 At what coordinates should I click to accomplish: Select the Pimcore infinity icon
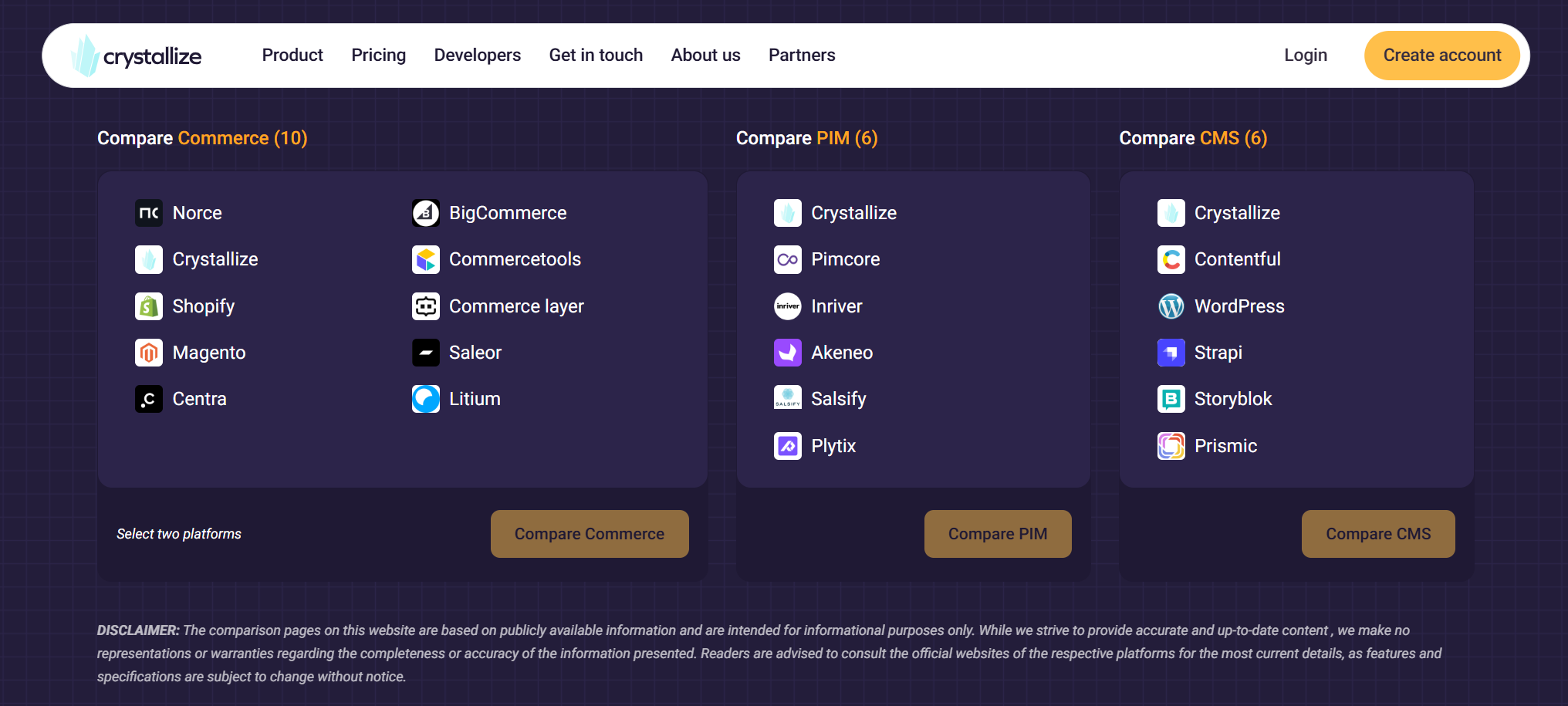click(x=787, y=259)
